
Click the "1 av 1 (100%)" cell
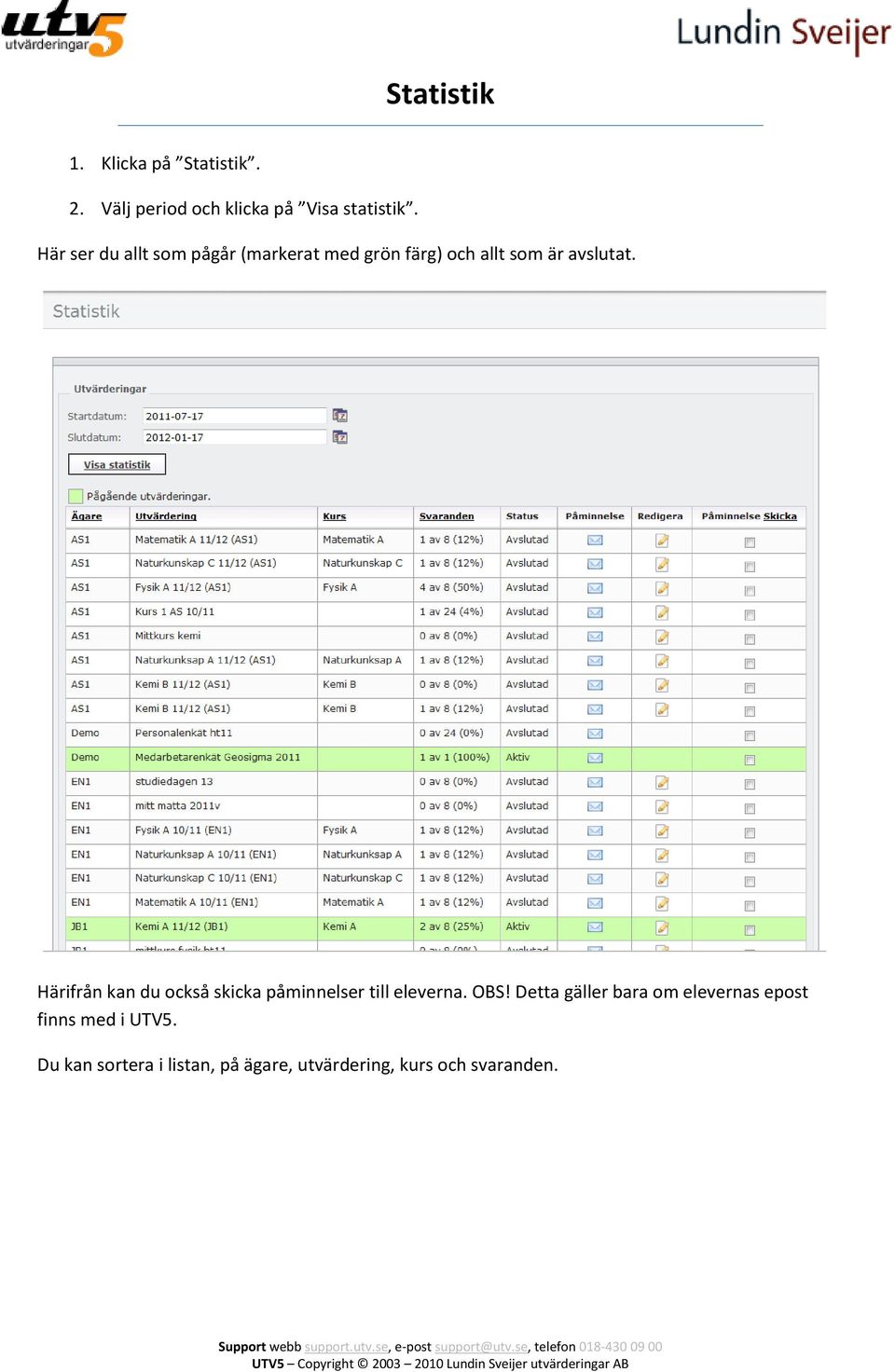(454, 757)
